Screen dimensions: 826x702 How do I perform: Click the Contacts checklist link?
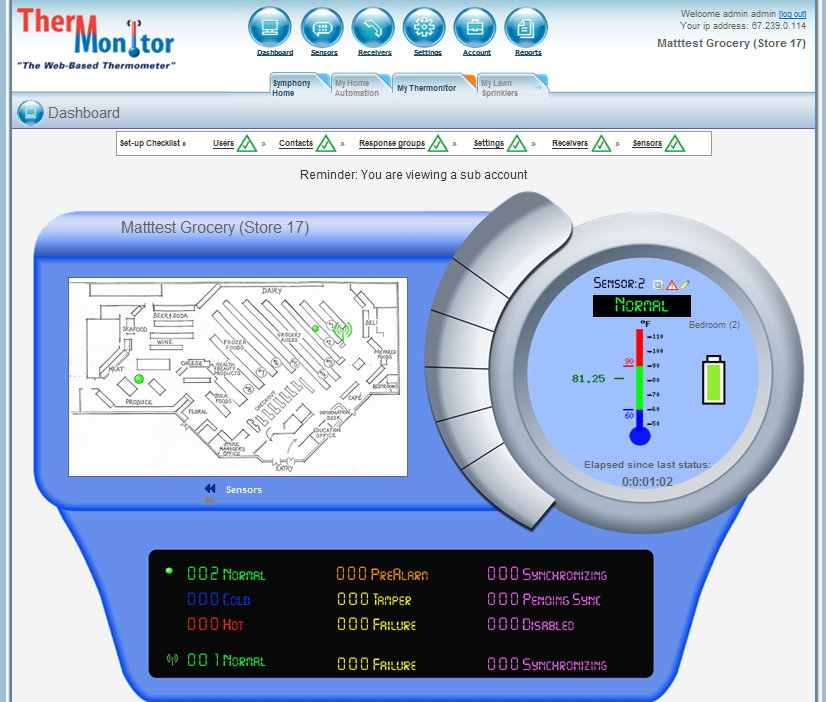(296, 144)
